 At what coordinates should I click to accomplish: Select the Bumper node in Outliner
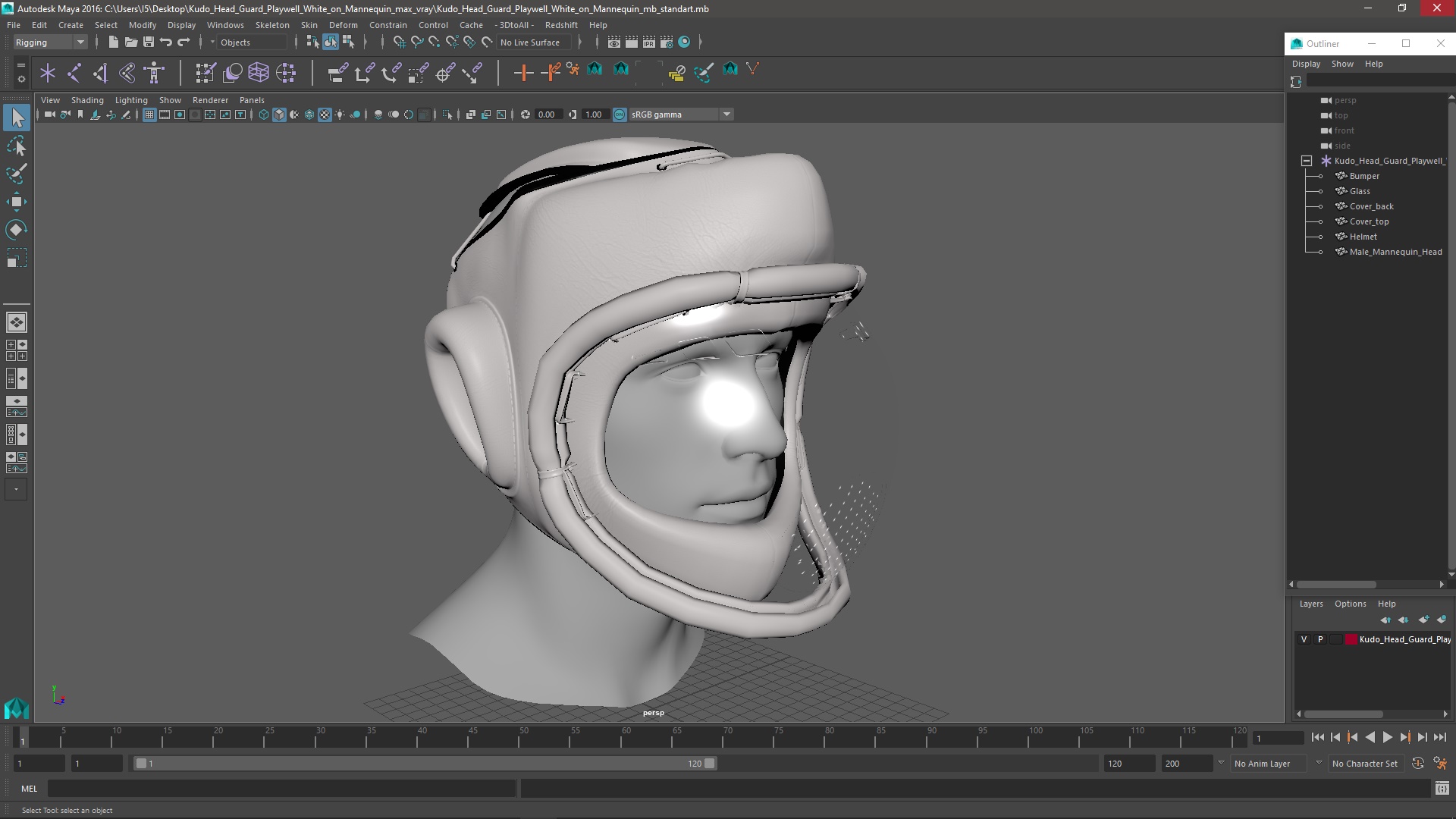click(x=1364, y=176)
